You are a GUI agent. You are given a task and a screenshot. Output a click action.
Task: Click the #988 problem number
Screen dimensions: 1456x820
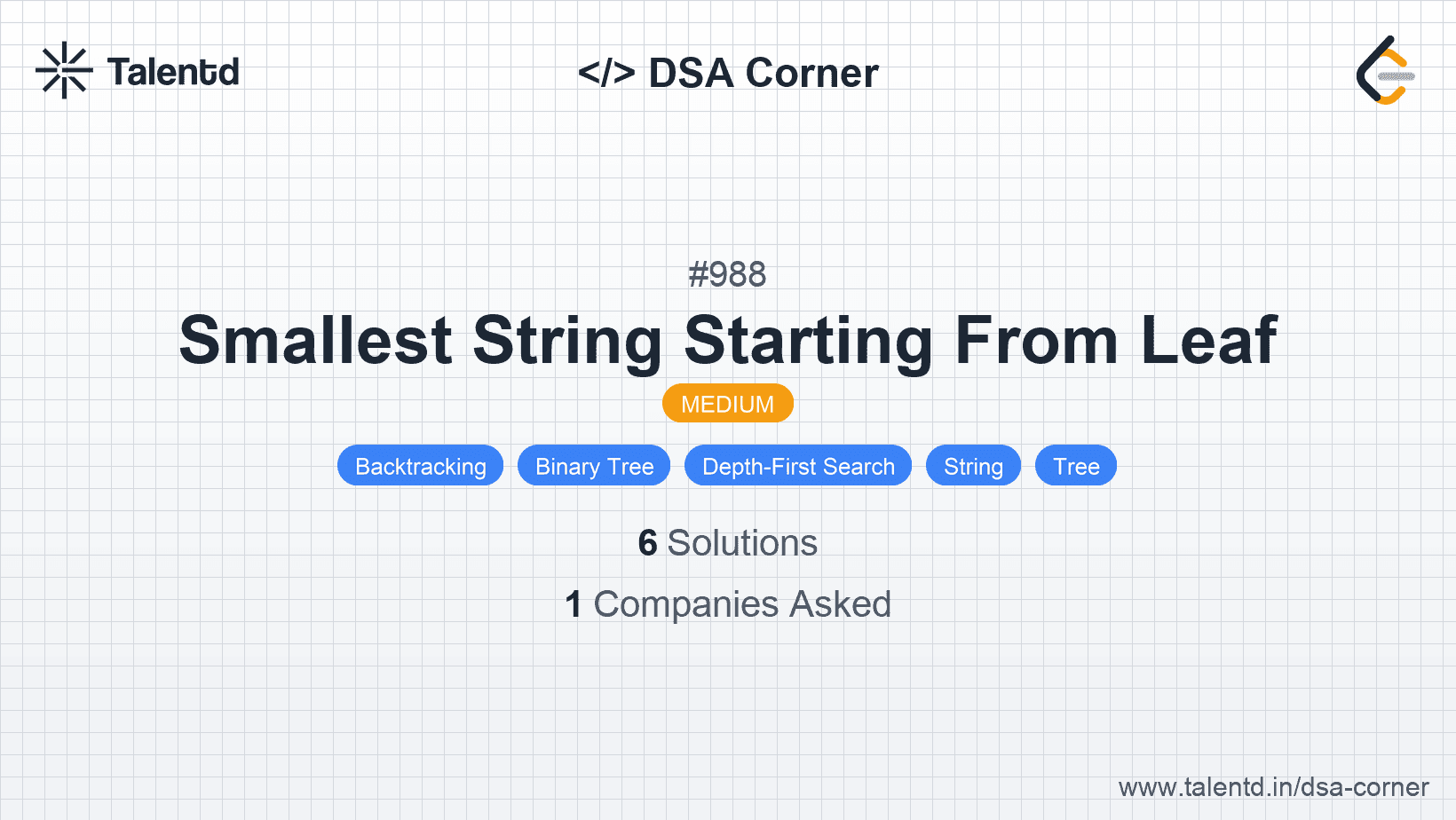click(x=727, y=274)
